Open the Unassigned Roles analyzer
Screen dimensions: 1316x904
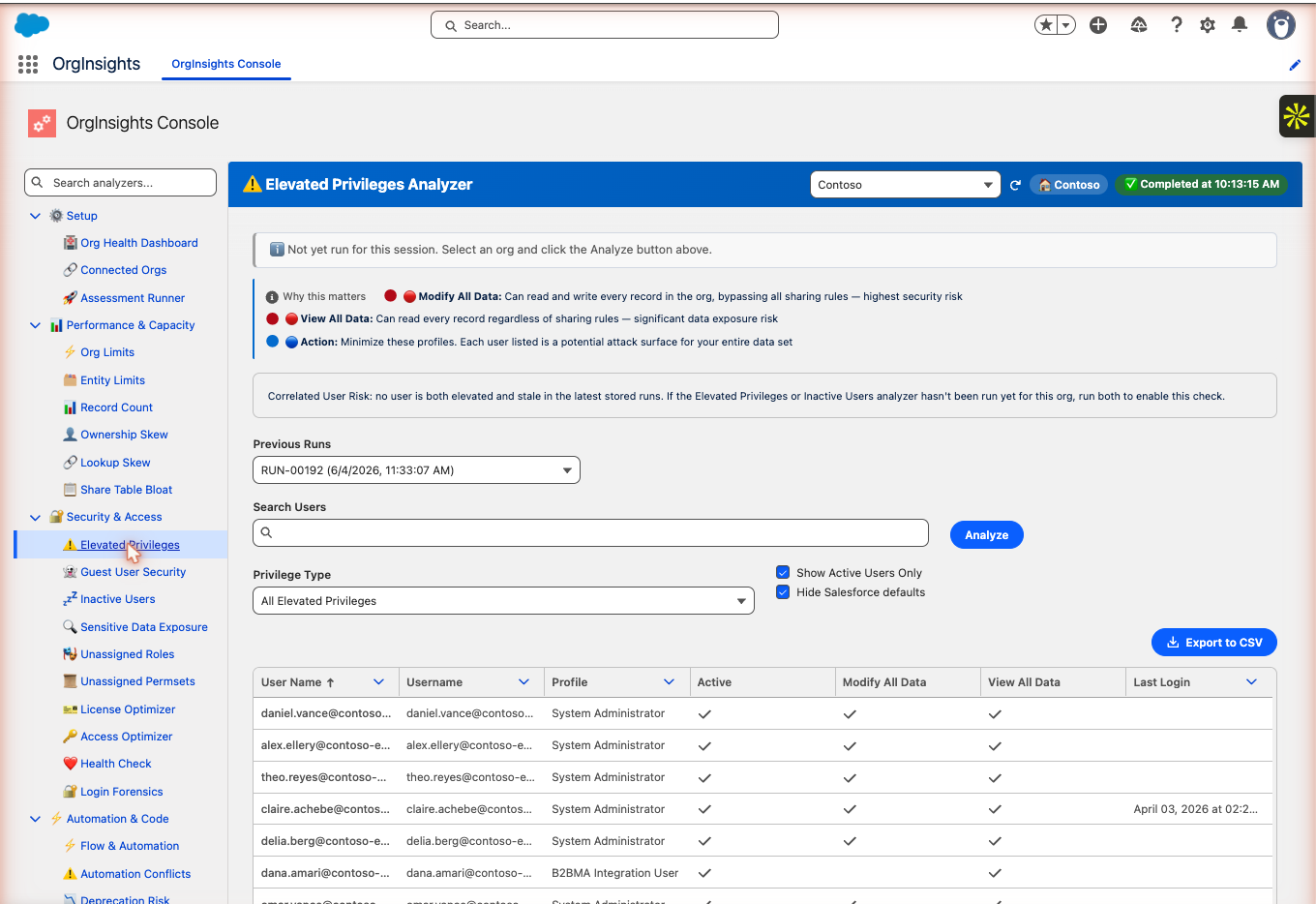(x=127, y=654)
